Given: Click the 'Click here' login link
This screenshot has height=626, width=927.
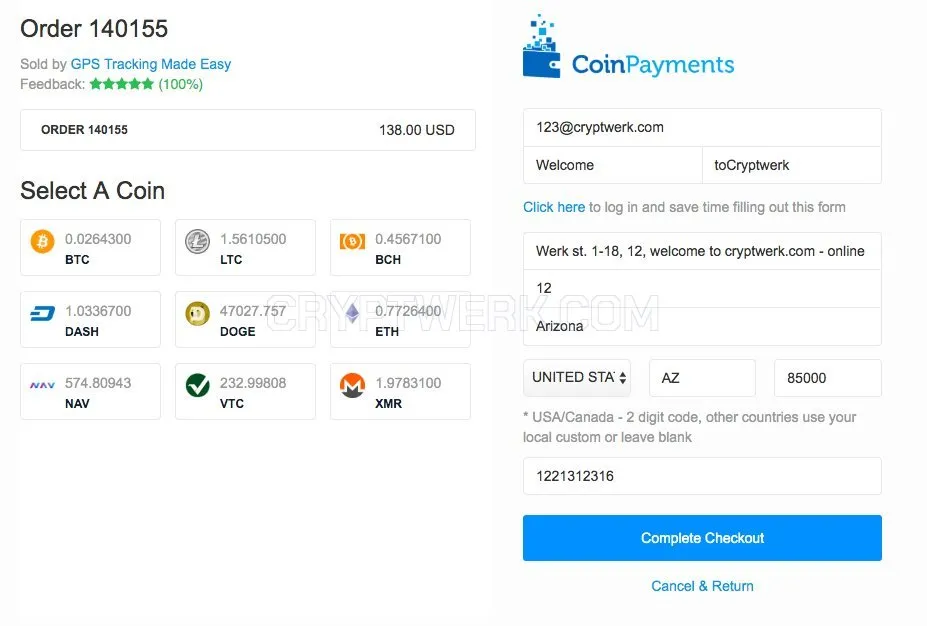Looking at the screenshot, I should coord(554,207).
